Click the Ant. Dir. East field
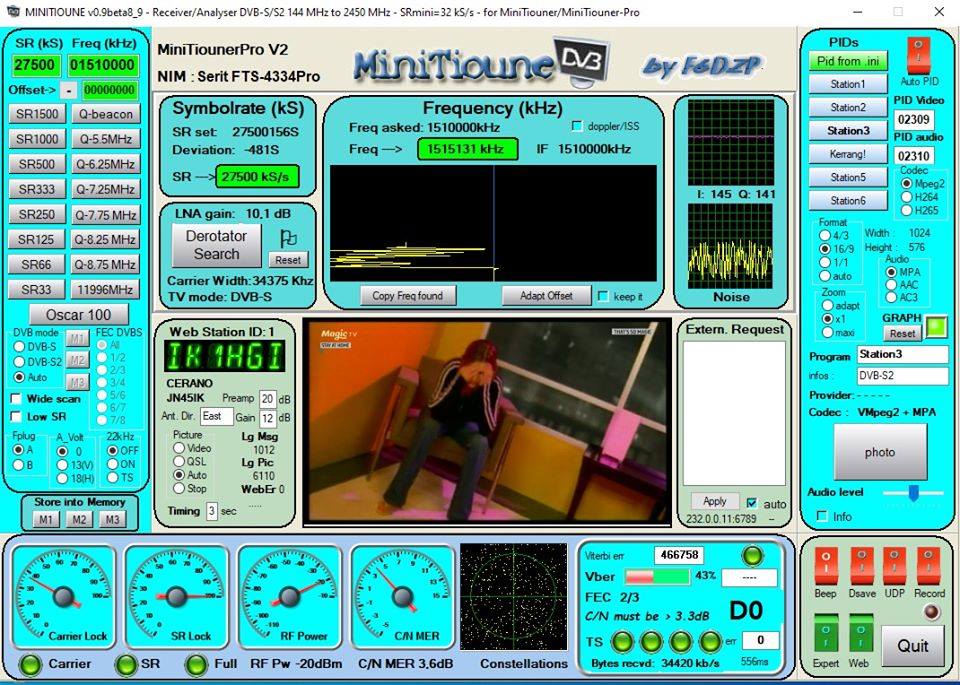960x685 pixels. (216, 416)
